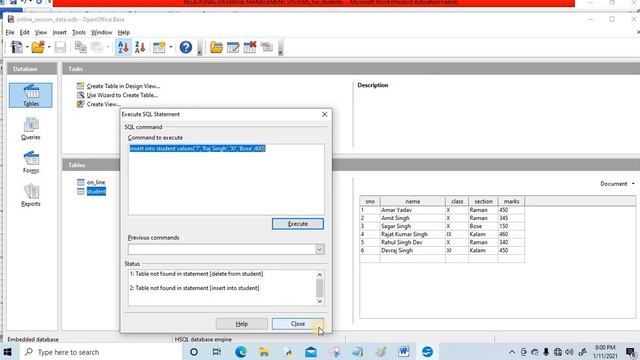This screenshot has height=360, width=640.
Task: Select the Queries database section
Action: 31,129
